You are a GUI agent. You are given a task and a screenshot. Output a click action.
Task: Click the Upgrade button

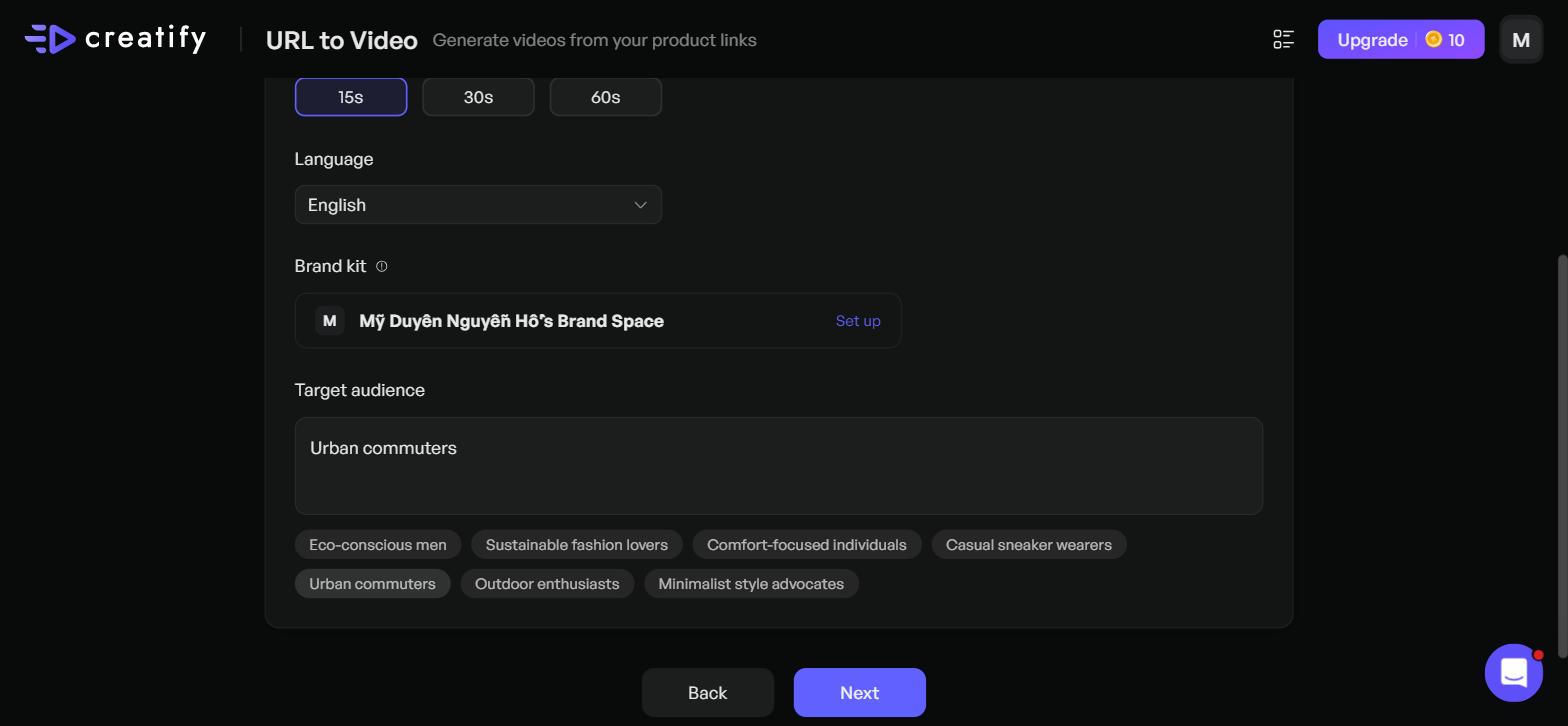(x=1401, y=39)
